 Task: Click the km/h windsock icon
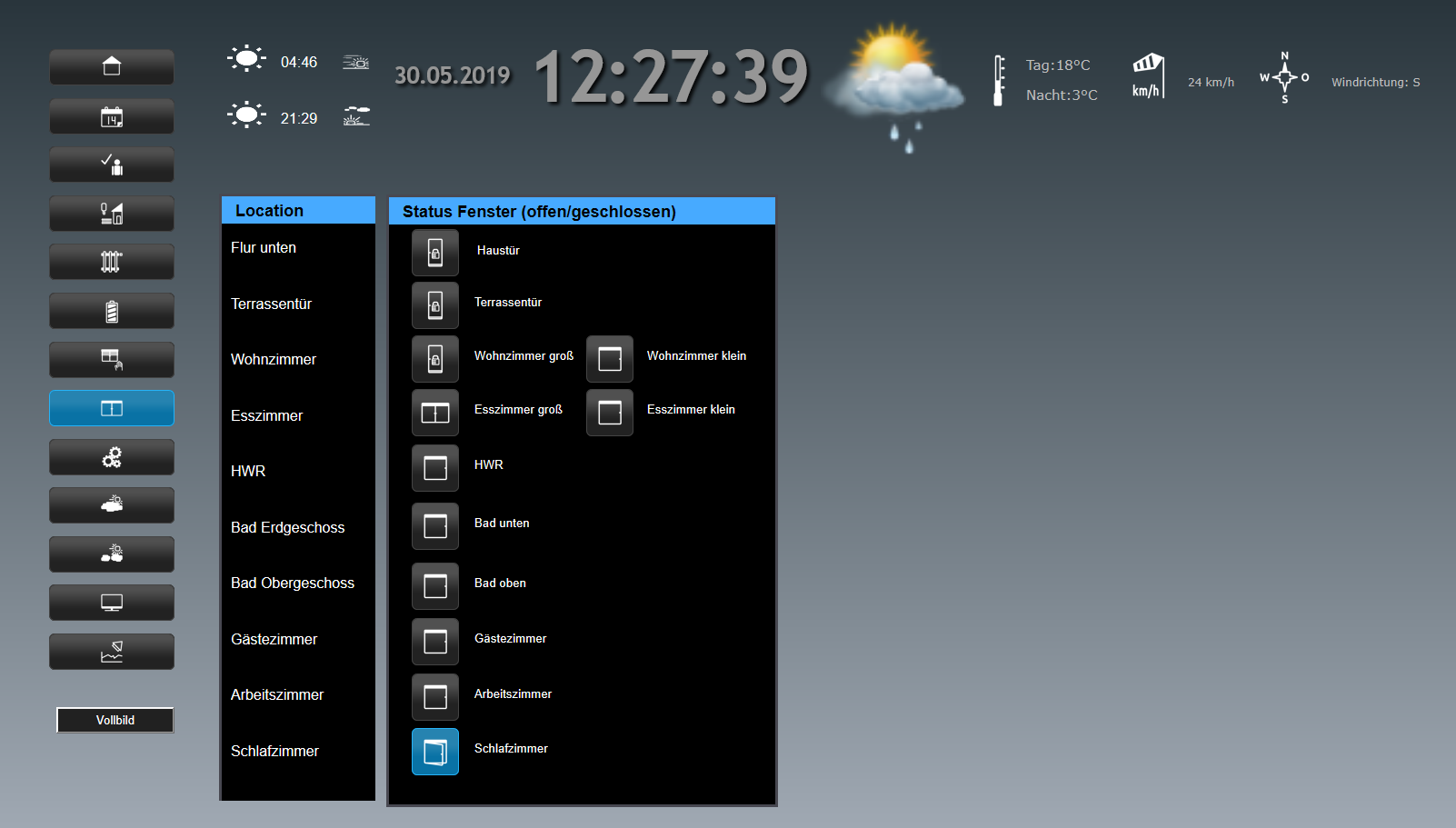[x=1148, y=75]
